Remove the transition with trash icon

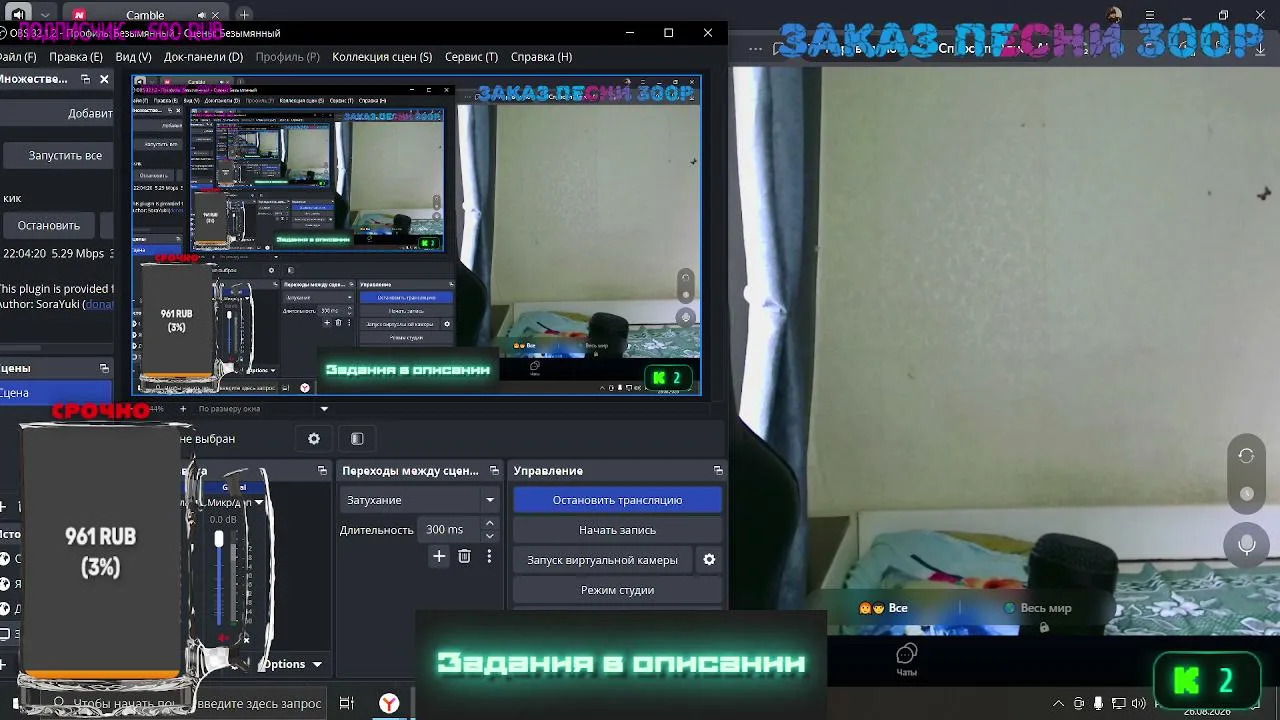coord(464,557)
